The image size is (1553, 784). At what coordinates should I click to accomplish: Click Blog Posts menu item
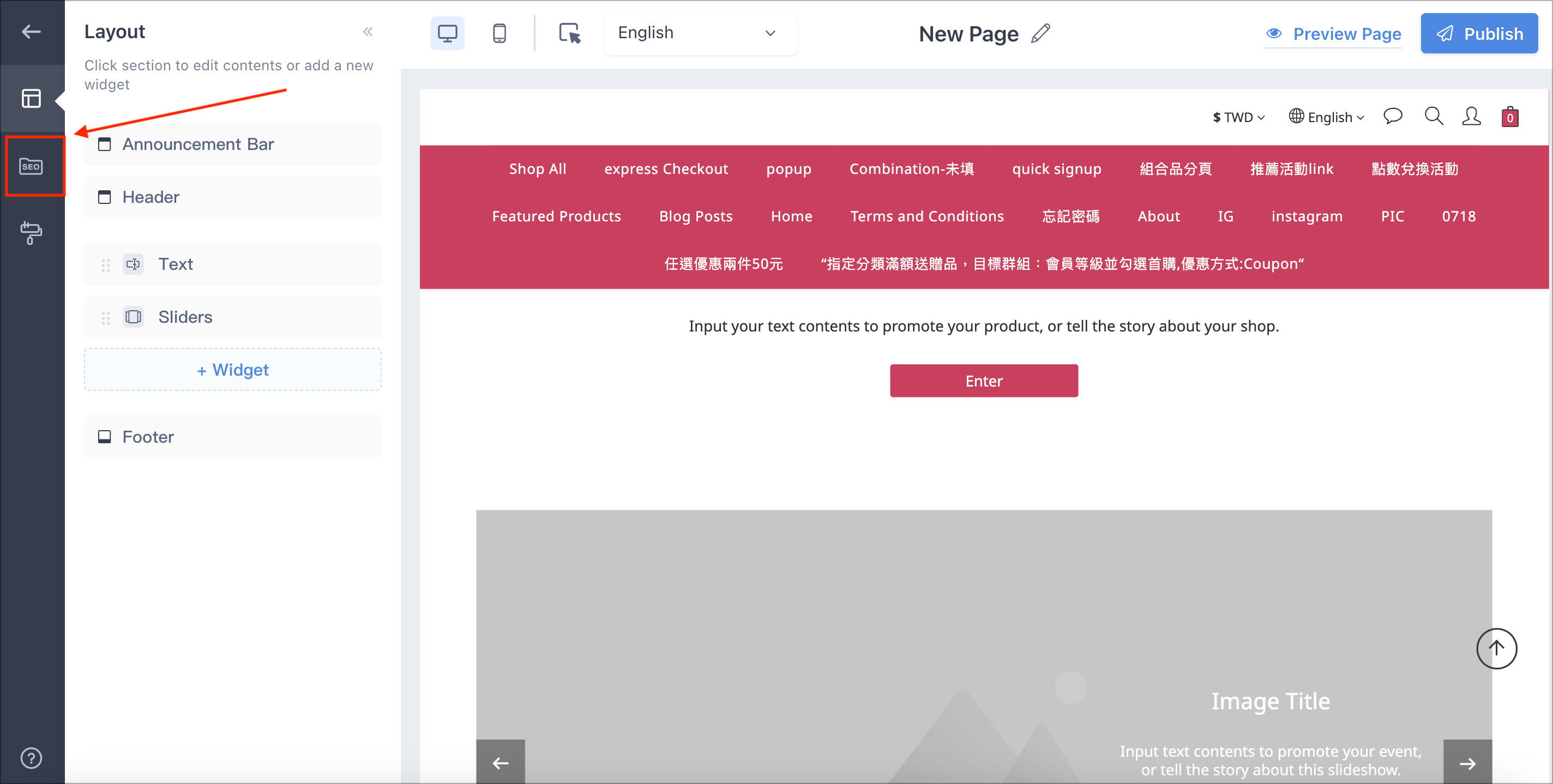click(696, 216)
